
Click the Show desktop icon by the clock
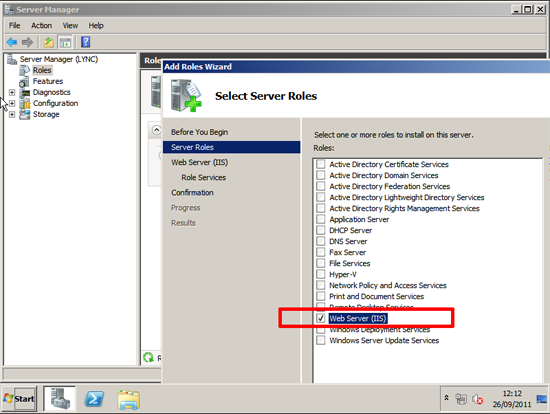542,399
